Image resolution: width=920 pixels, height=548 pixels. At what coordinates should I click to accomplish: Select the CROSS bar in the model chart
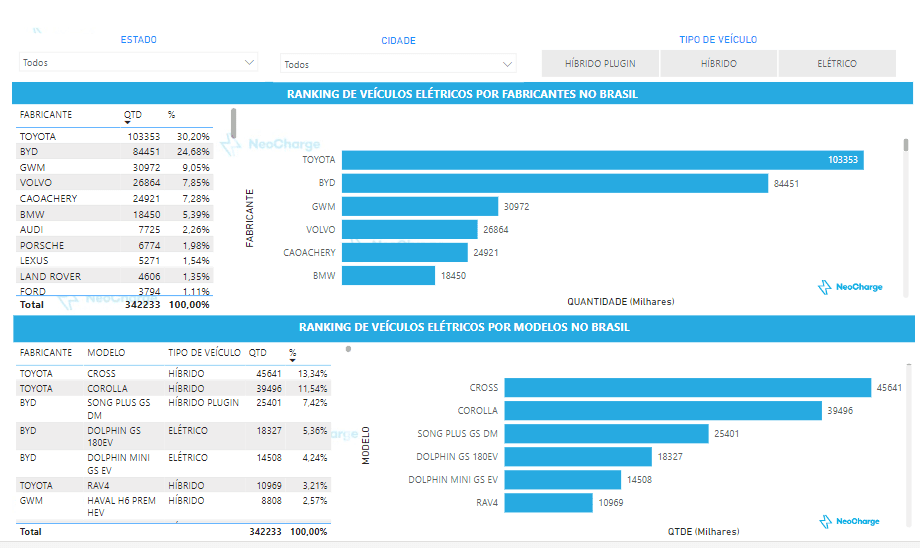[x=687, y=388]
